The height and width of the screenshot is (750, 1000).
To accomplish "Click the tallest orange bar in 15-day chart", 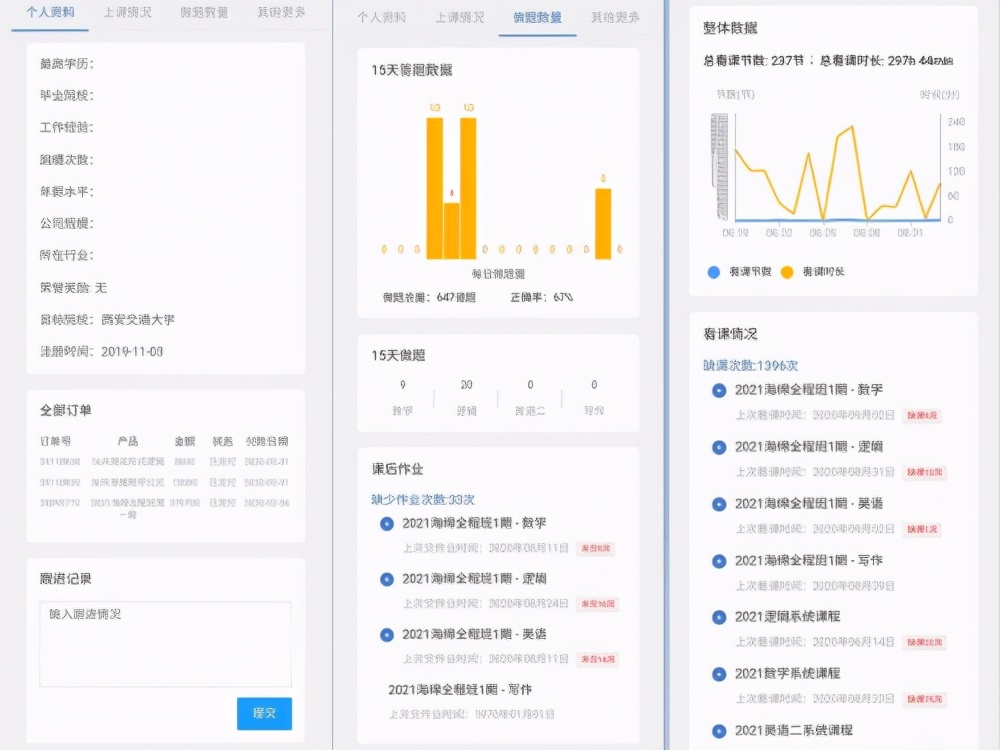I will pos(435,188).
